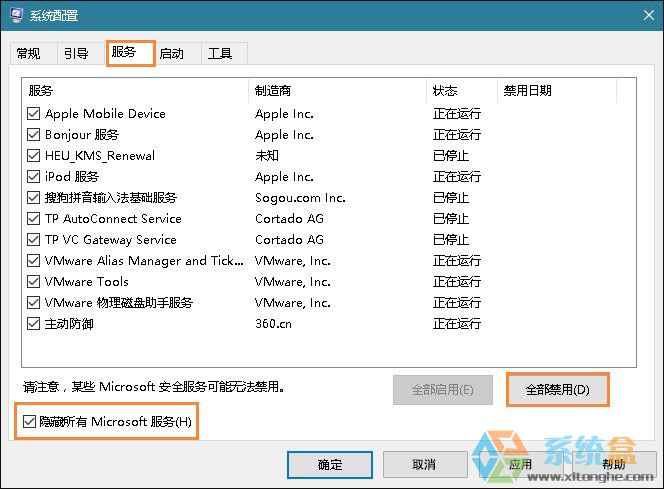Open the 工具 tab
This screenshot has height=489, width=664.
pos(224,53)
